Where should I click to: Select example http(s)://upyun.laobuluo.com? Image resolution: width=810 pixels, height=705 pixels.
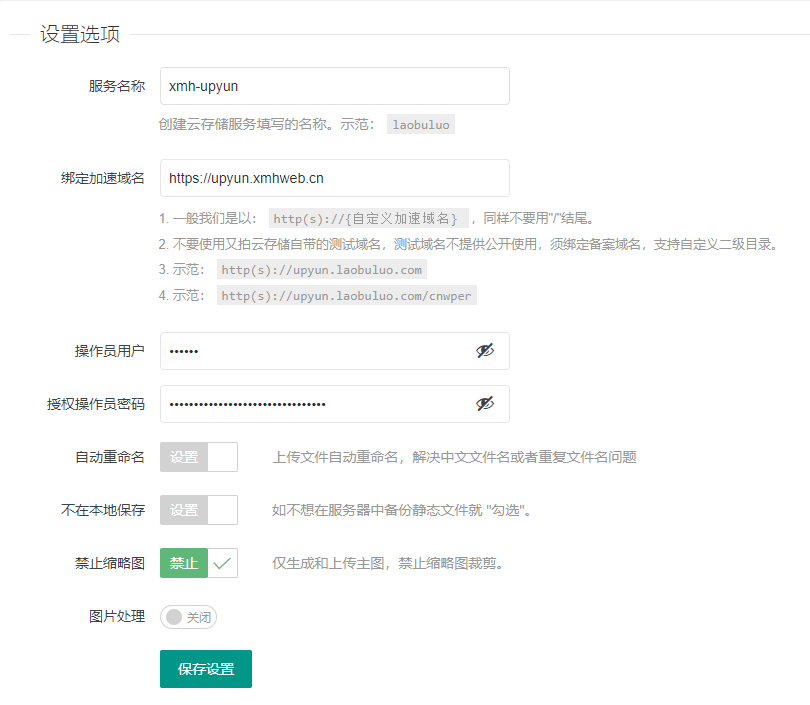321,270
